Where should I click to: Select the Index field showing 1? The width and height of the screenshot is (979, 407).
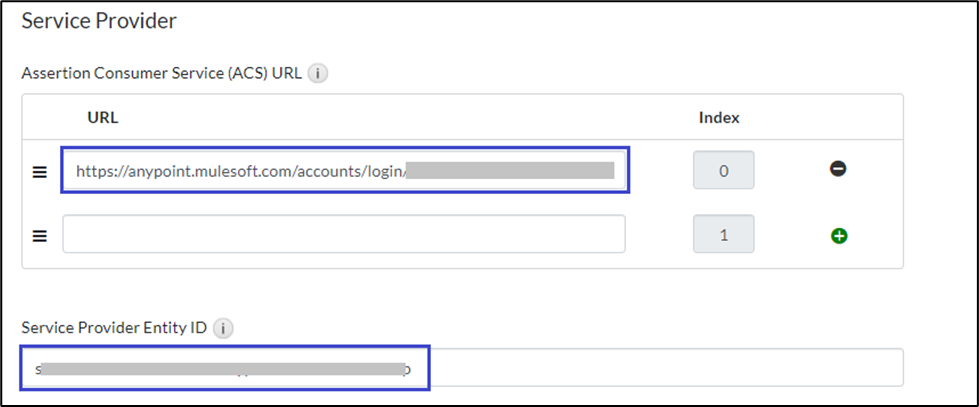click(723, 234)
